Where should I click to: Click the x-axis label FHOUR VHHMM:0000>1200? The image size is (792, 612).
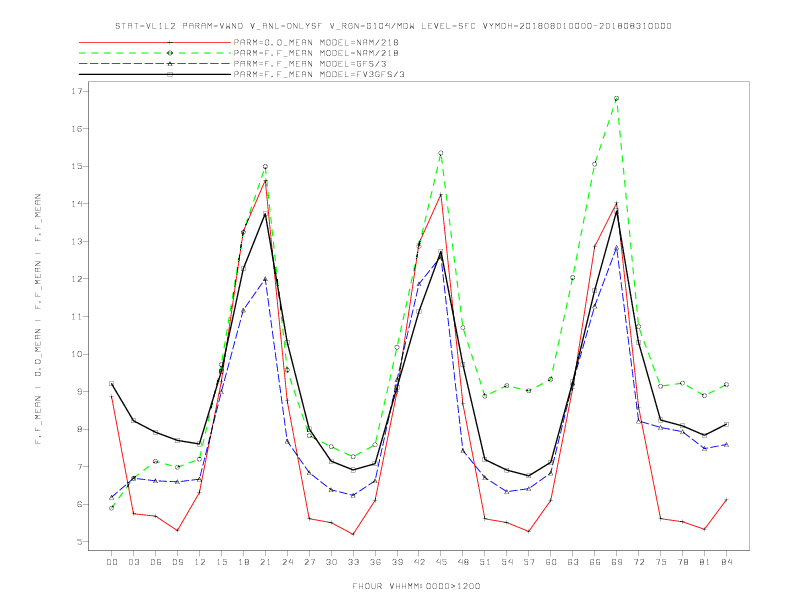point(416,586)
